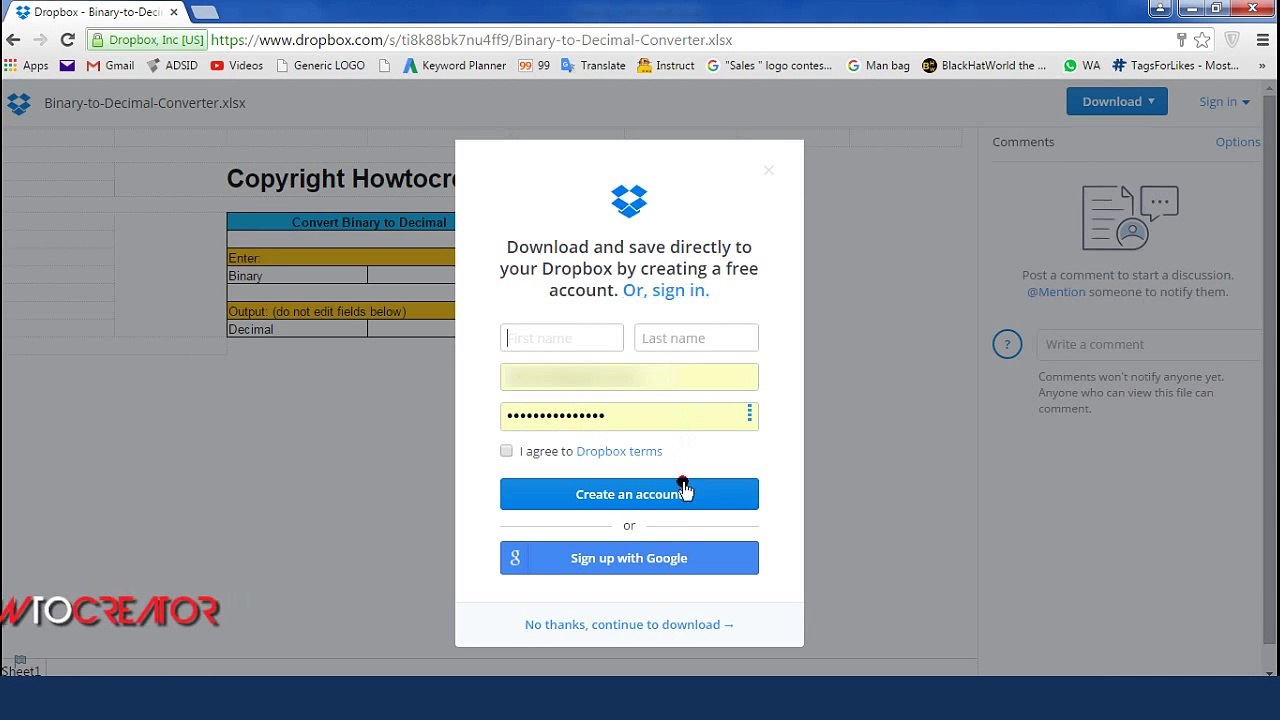Select the Sheet1 spreadsheet tab

(x=21, y=671)
